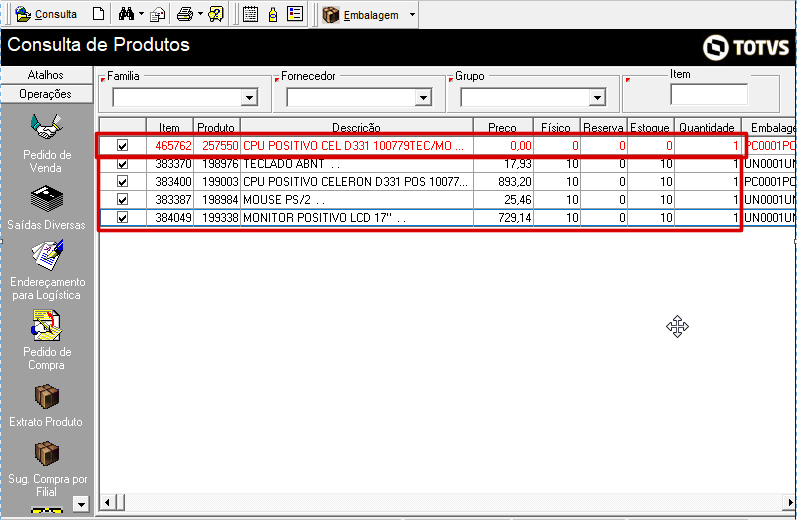Uncheck the checkbox for MOUSE PS/2 row

coord(122,199)
